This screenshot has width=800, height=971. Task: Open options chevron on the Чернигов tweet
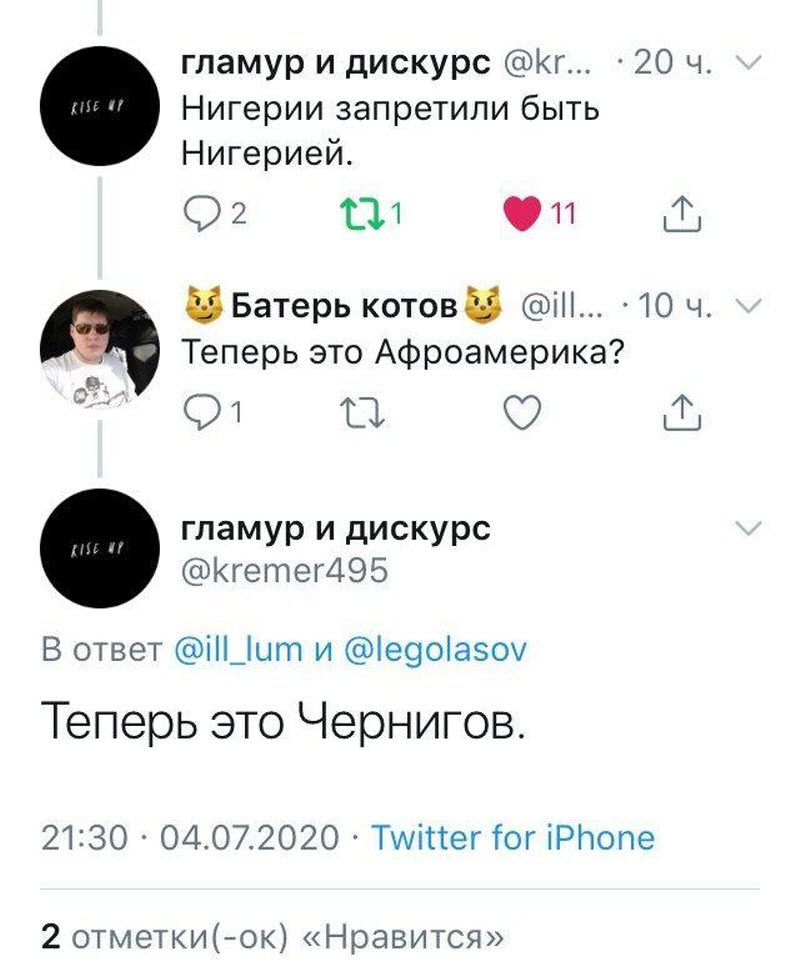(x=749, y=528)
